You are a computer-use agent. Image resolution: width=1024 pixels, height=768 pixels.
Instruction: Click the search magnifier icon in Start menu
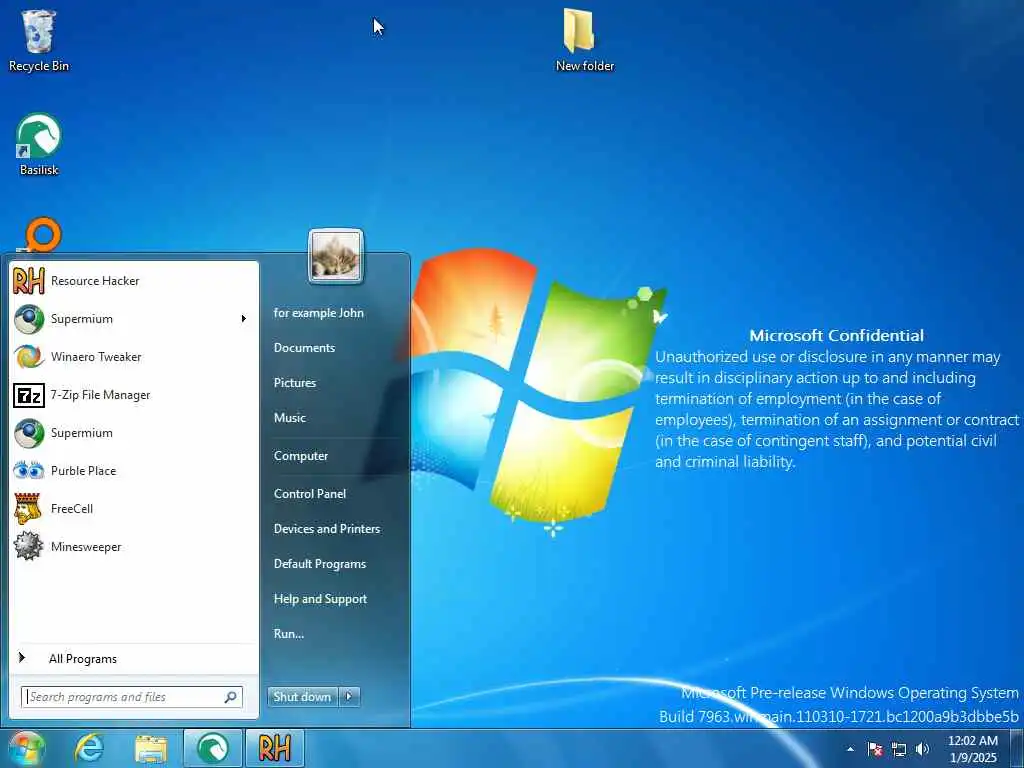point(231,697)
